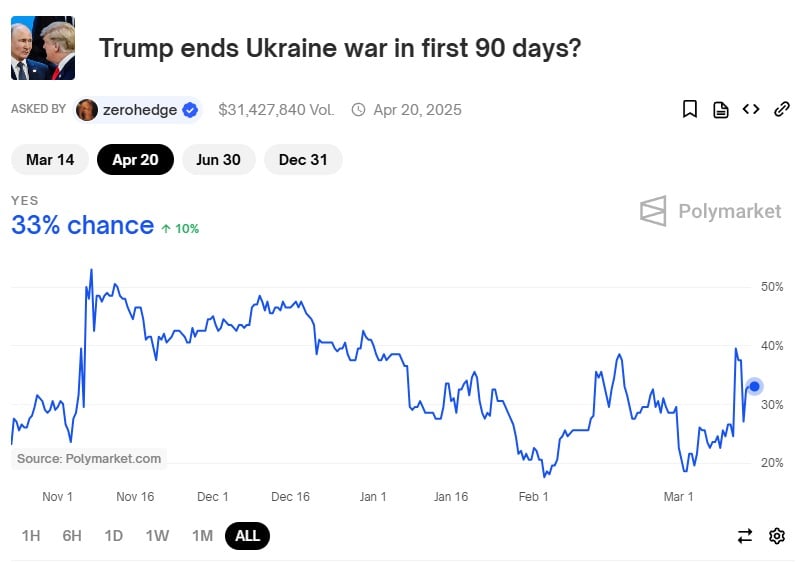805x562 pixels.
Task: Switch to the Dec 31 market
Action: (x=303, y=160)
